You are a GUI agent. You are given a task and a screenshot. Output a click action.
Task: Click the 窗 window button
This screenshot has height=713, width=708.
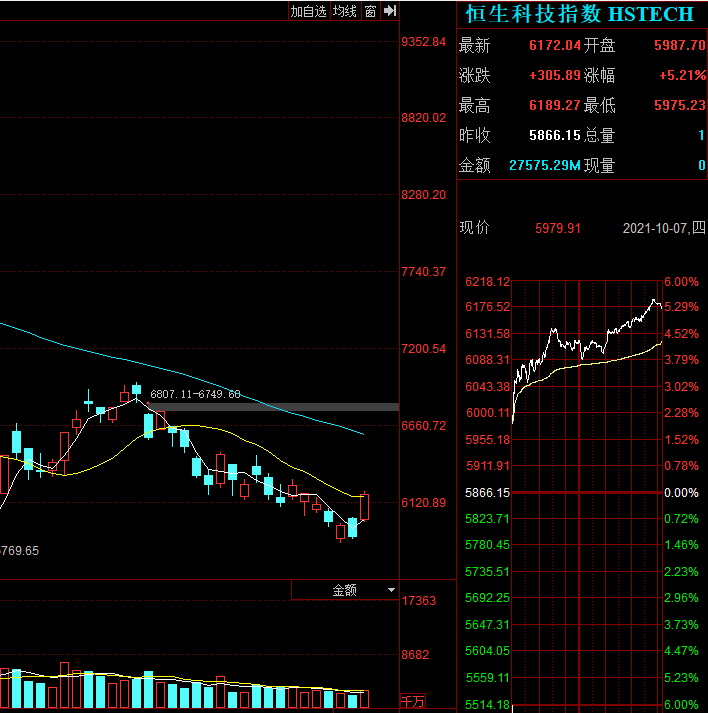point(371,11)
